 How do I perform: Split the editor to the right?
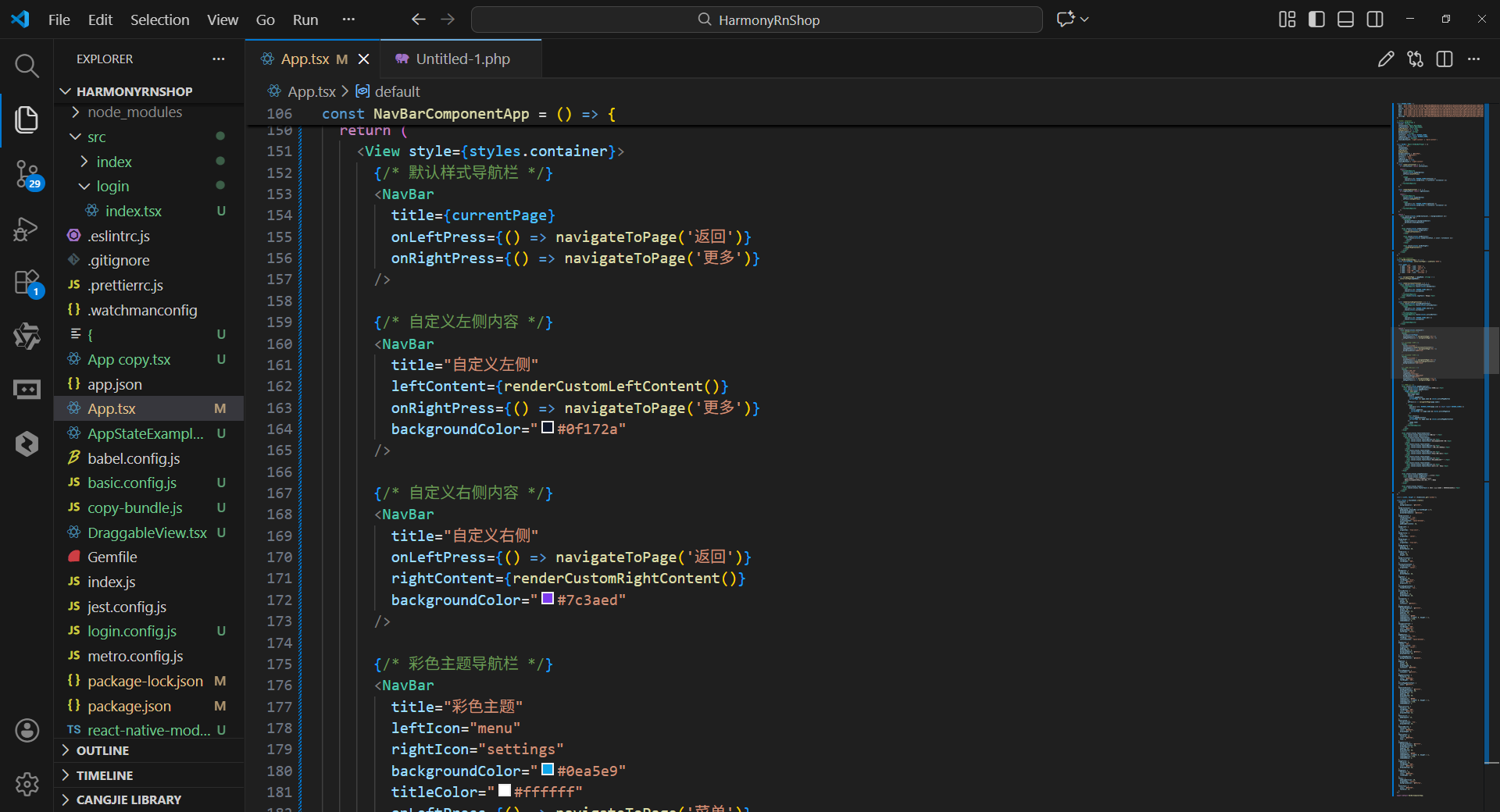1445,59
